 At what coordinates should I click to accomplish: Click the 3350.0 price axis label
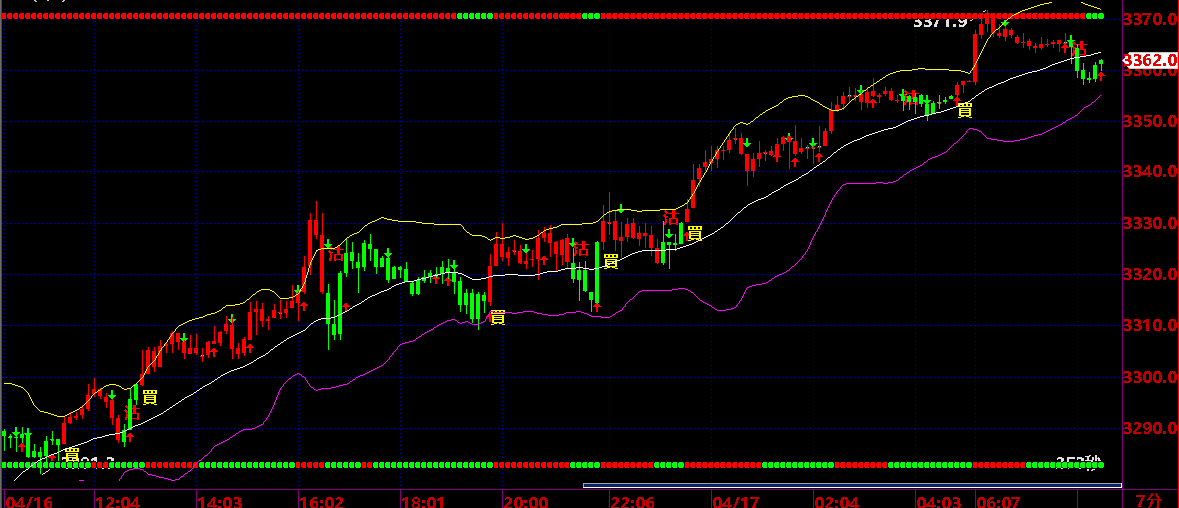coord(1150,121)
